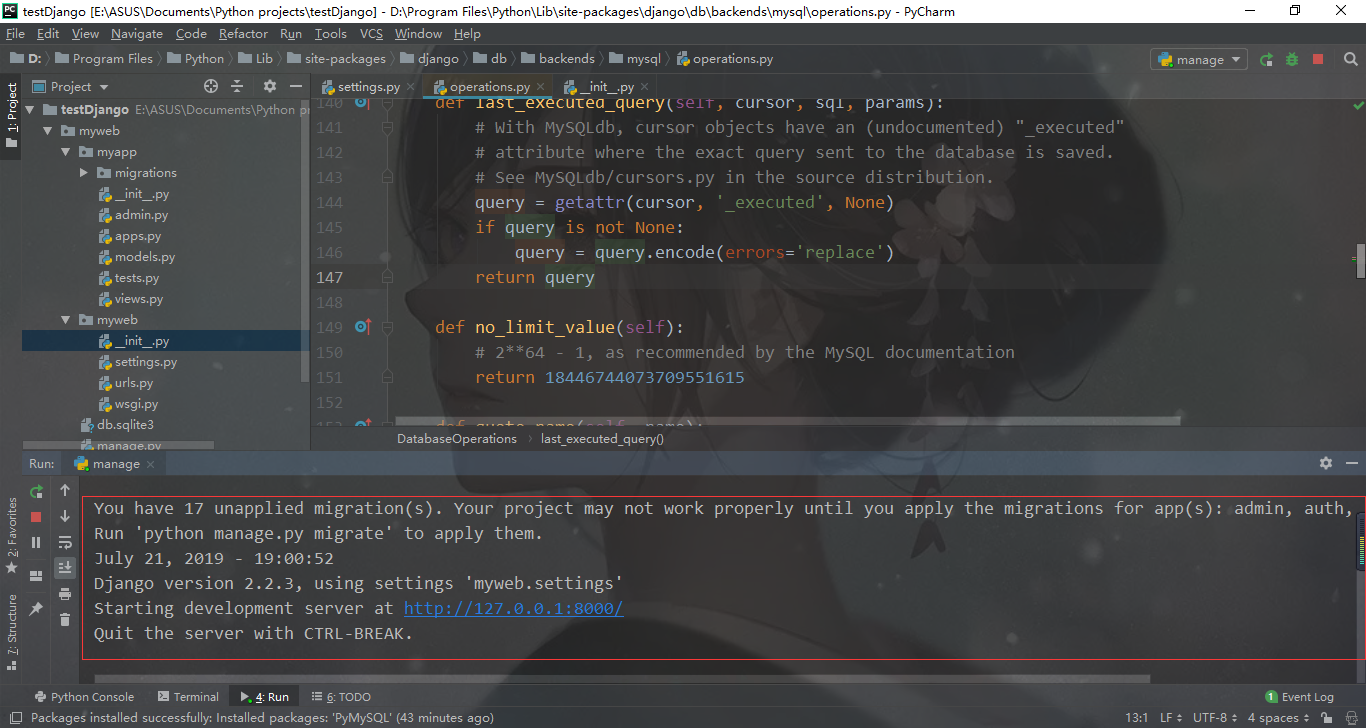Switch to the settings.py editor tab
Image resolution: width=1366 pixels, height=728 pixels.
coord(368,87)
